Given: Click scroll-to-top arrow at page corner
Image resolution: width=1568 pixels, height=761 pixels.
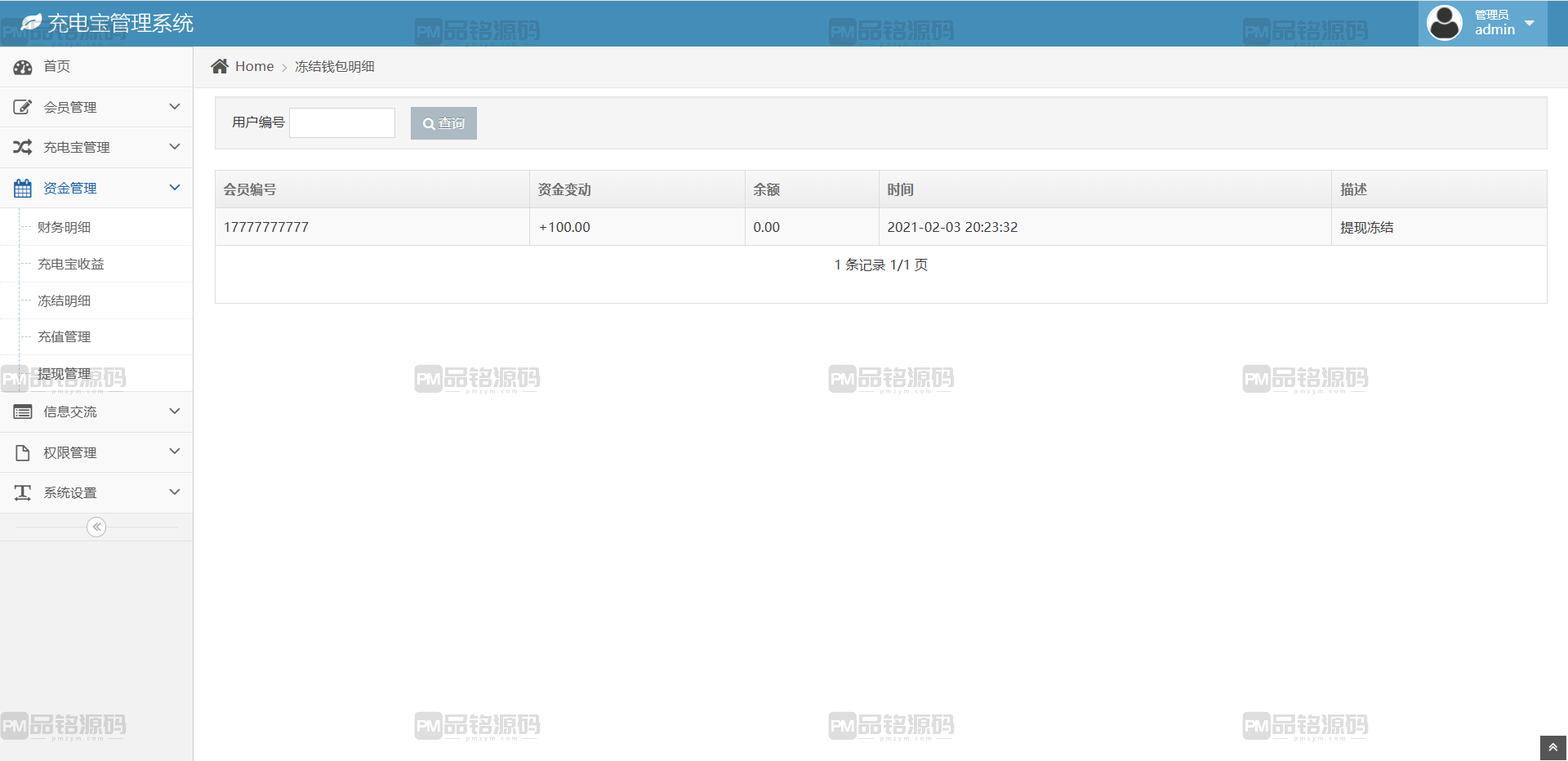Looking at the screenshot, I should [1552, 747].
